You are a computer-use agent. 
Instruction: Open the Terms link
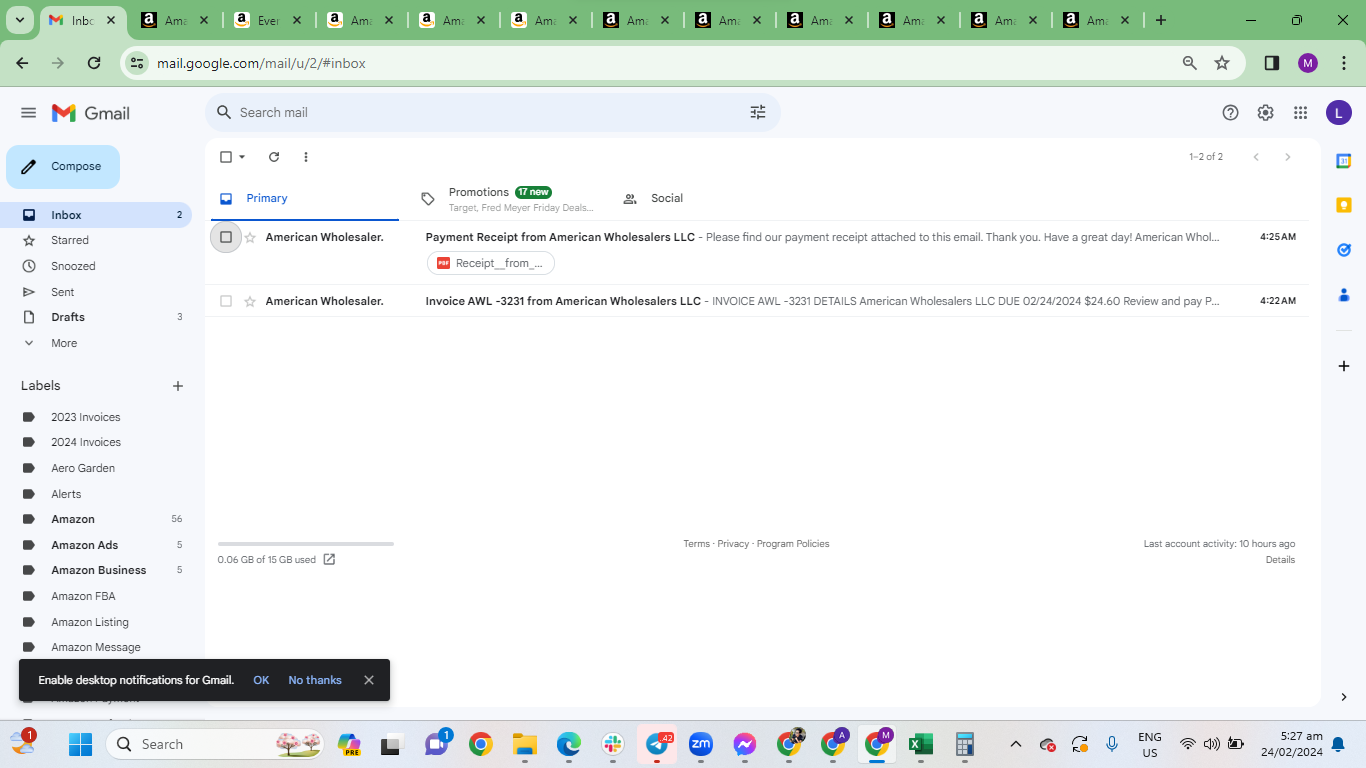point(696,544)
